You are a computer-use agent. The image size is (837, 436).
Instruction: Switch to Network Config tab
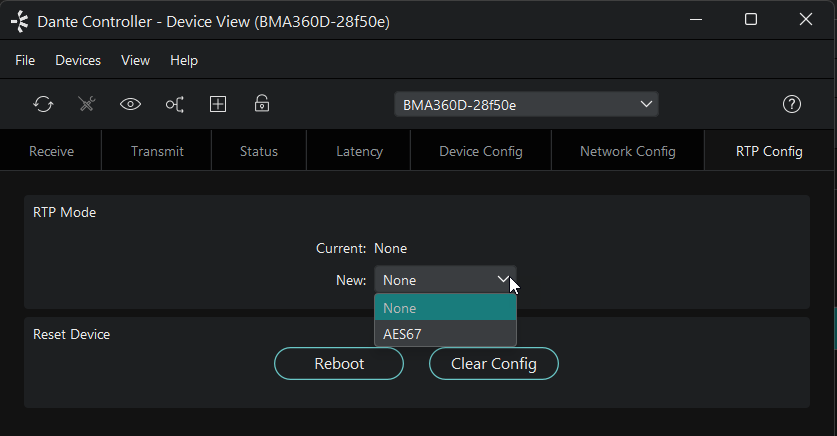pyautogui.click(x=628, y=151)
